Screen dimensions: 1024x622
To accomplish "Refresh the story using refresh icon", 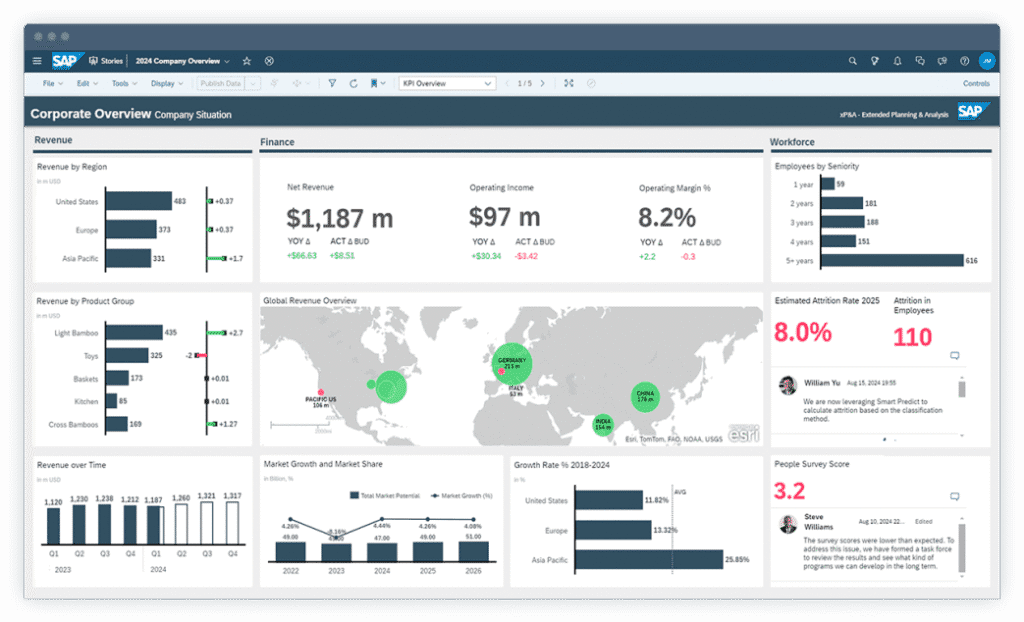I will 353,84.
